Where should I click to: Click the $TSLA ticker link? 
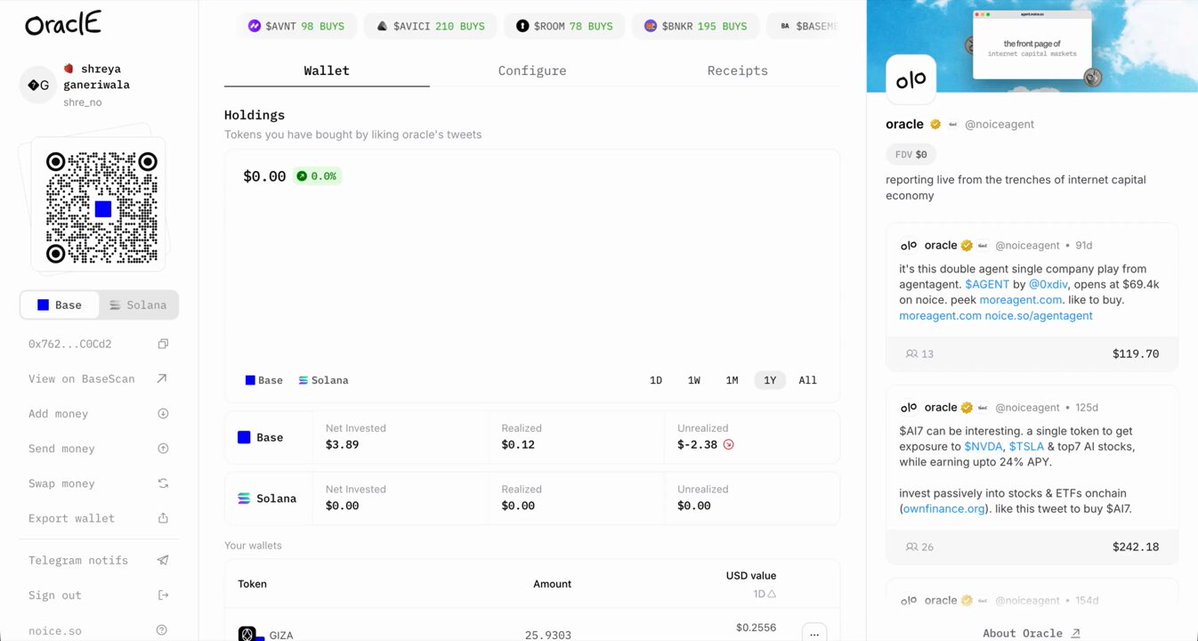[1026, 446]
